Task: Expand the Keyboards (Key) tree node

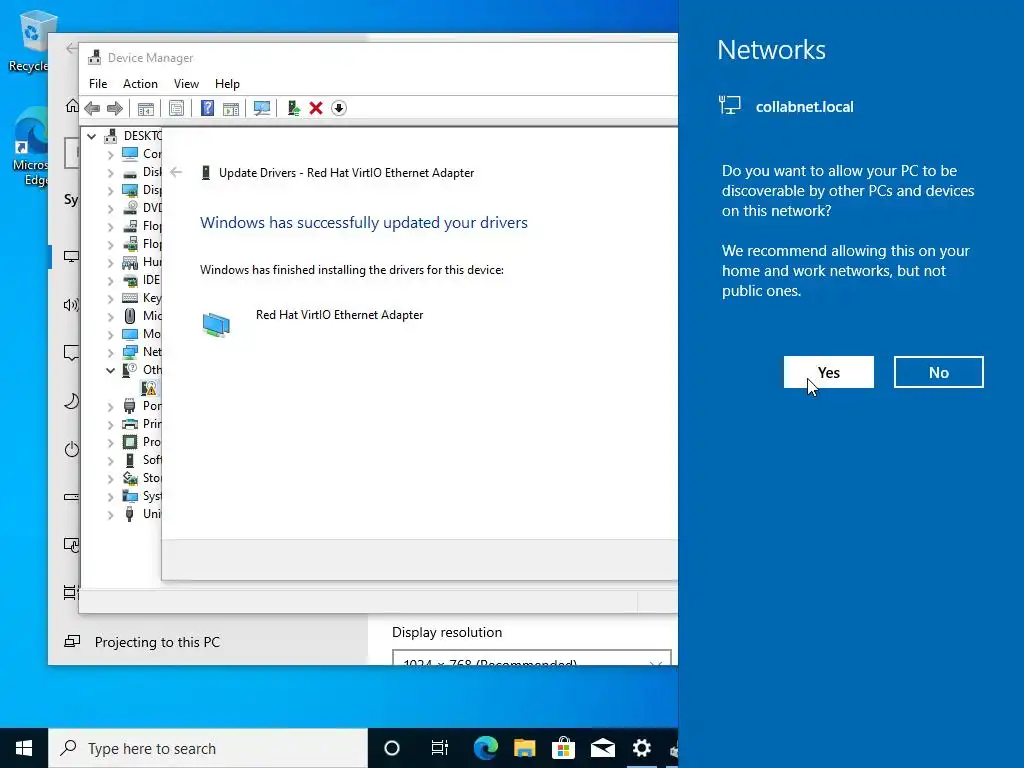Action: [x=110, y=299]
